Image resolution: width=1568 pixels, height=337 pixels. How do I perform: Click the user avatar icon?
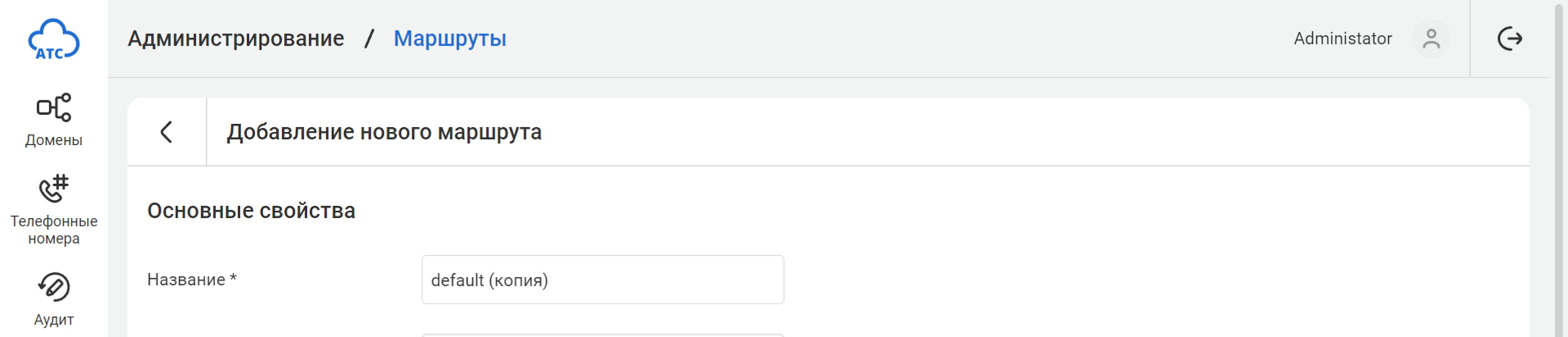tap(1430, 39)
